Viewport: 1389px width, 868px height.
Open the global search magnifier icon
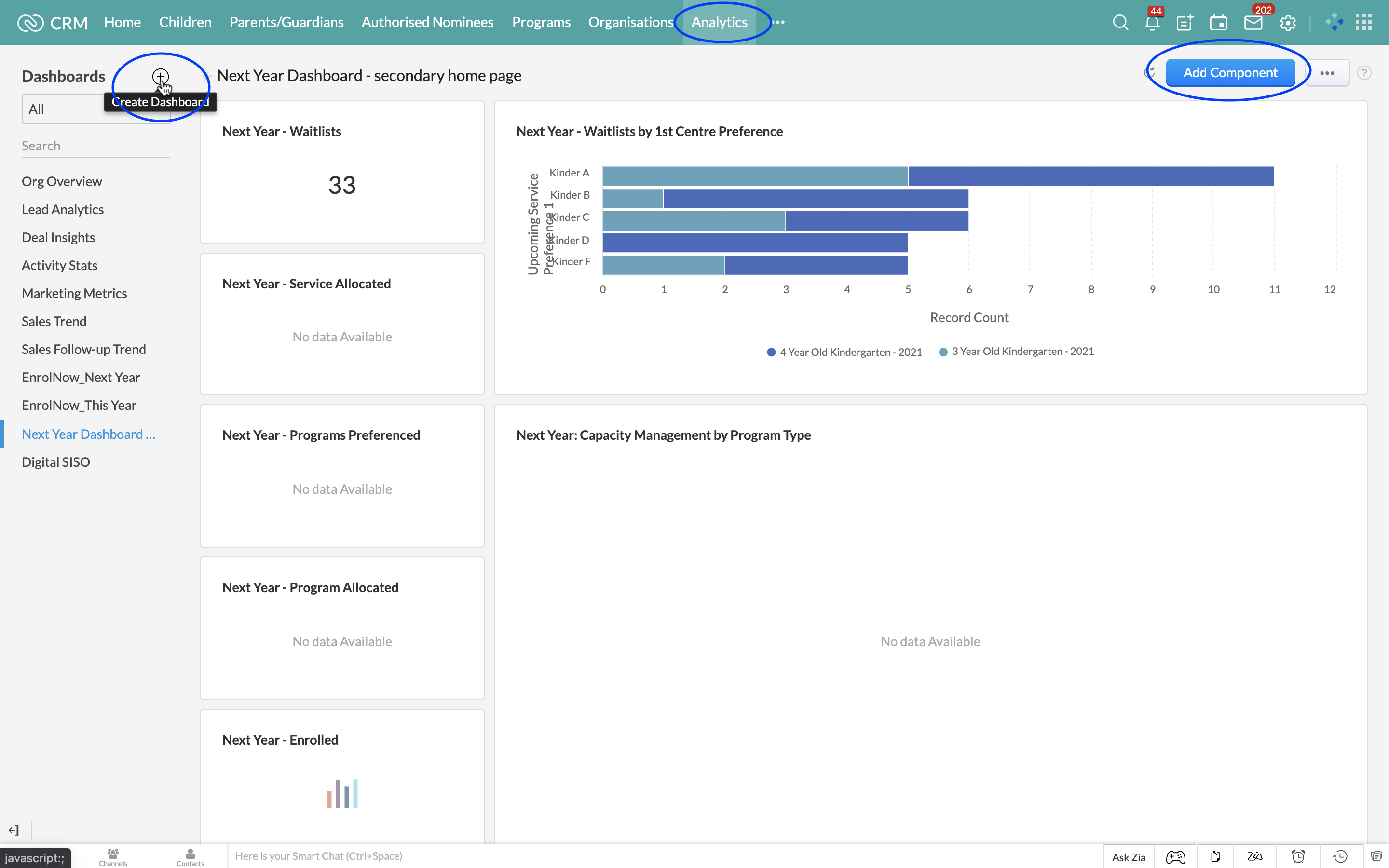point(1120,23)
